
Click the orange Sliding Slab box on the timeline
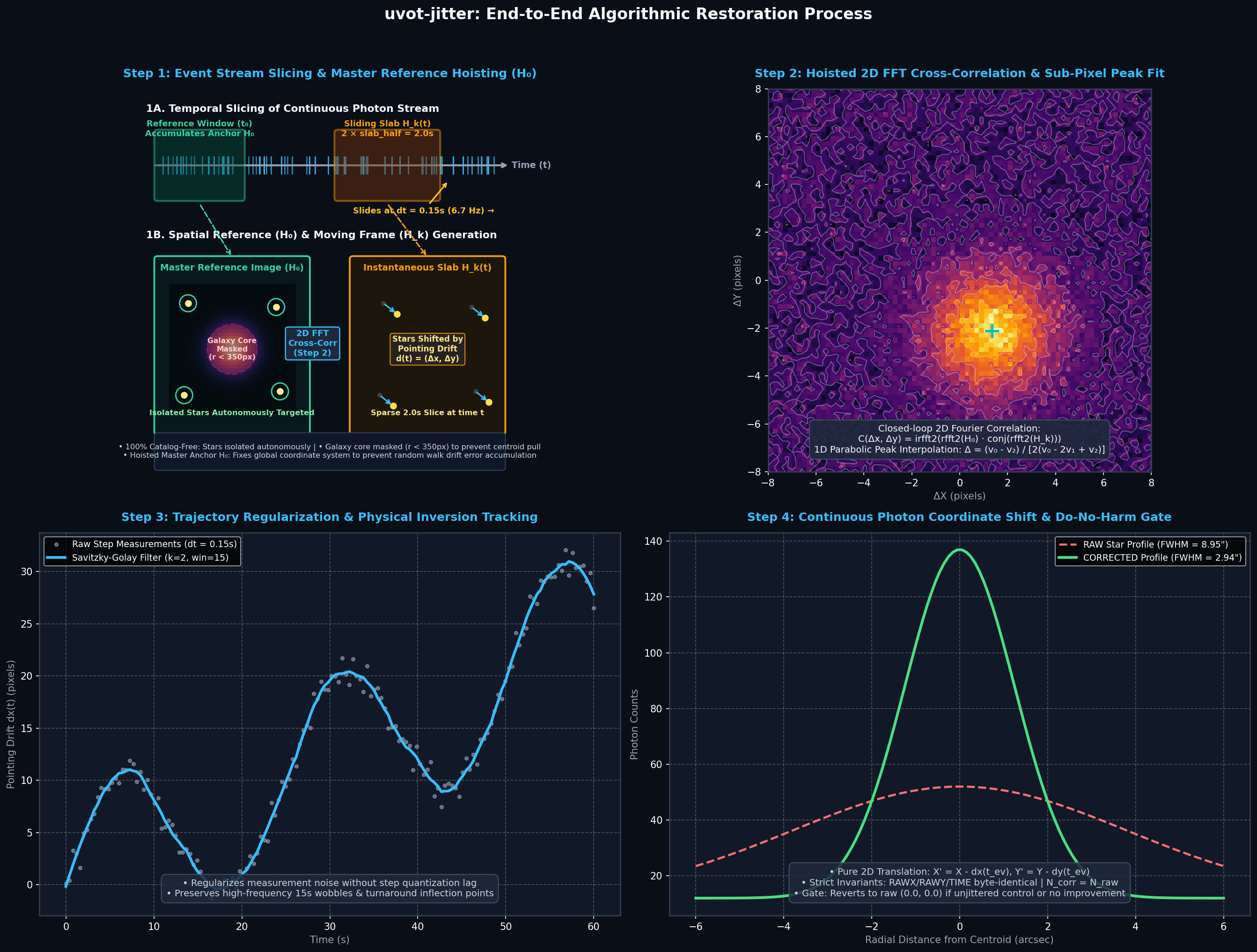(x=388, y=165)
